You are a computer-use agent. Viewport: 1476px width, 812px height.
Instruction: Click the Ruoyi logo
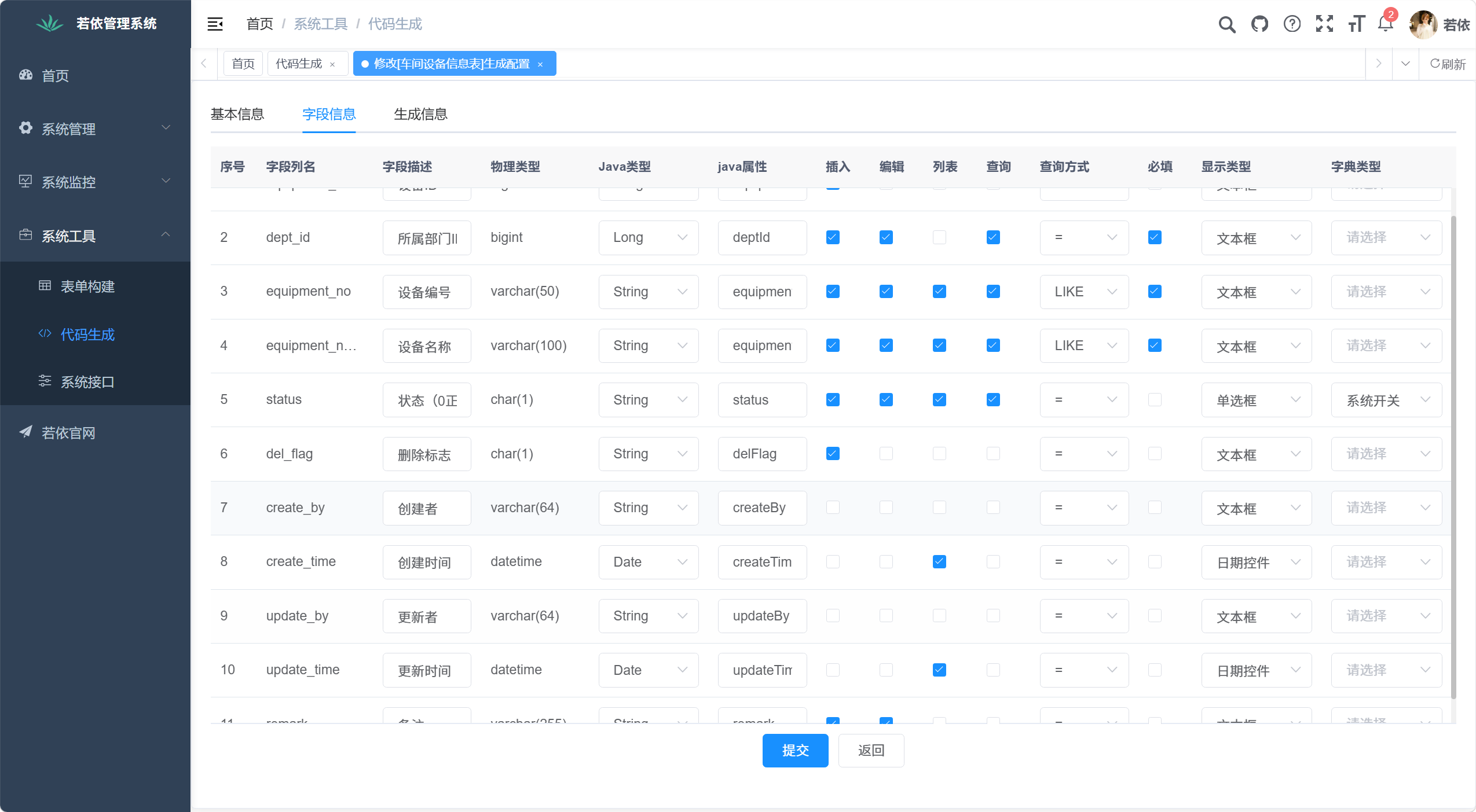(50, 23)
